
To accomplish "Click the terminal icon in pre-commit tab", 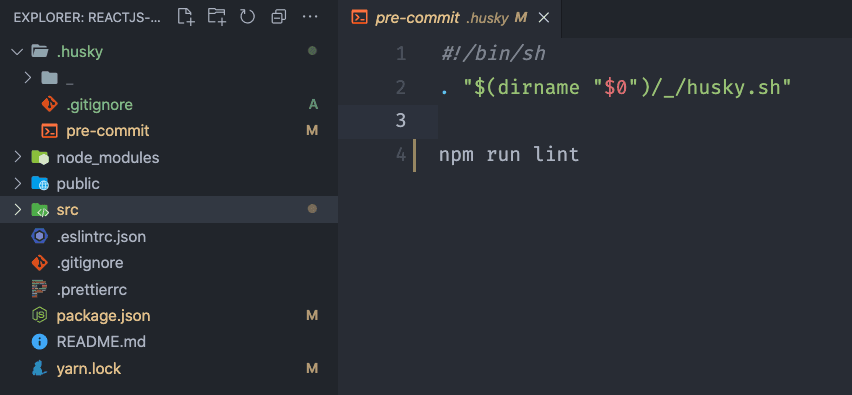I will (359, 17).
